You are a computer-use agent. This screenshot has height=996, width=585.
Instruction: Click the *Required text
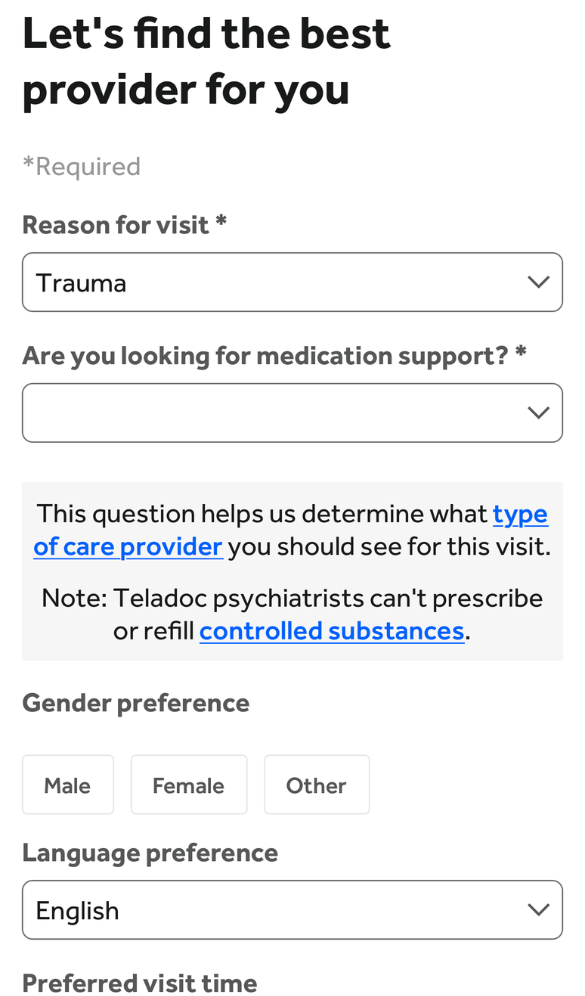click(x=80, y=166)
